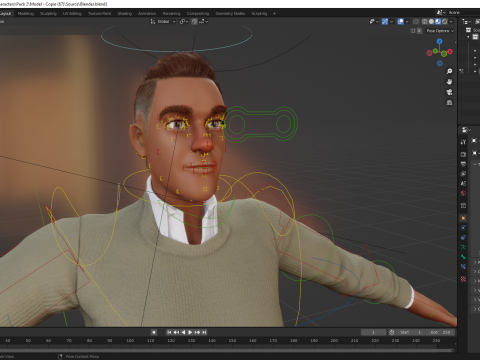This screenshot has width=480, height=360.
Task: Toggle the viewport gizmos display
Action: (385, 22)
